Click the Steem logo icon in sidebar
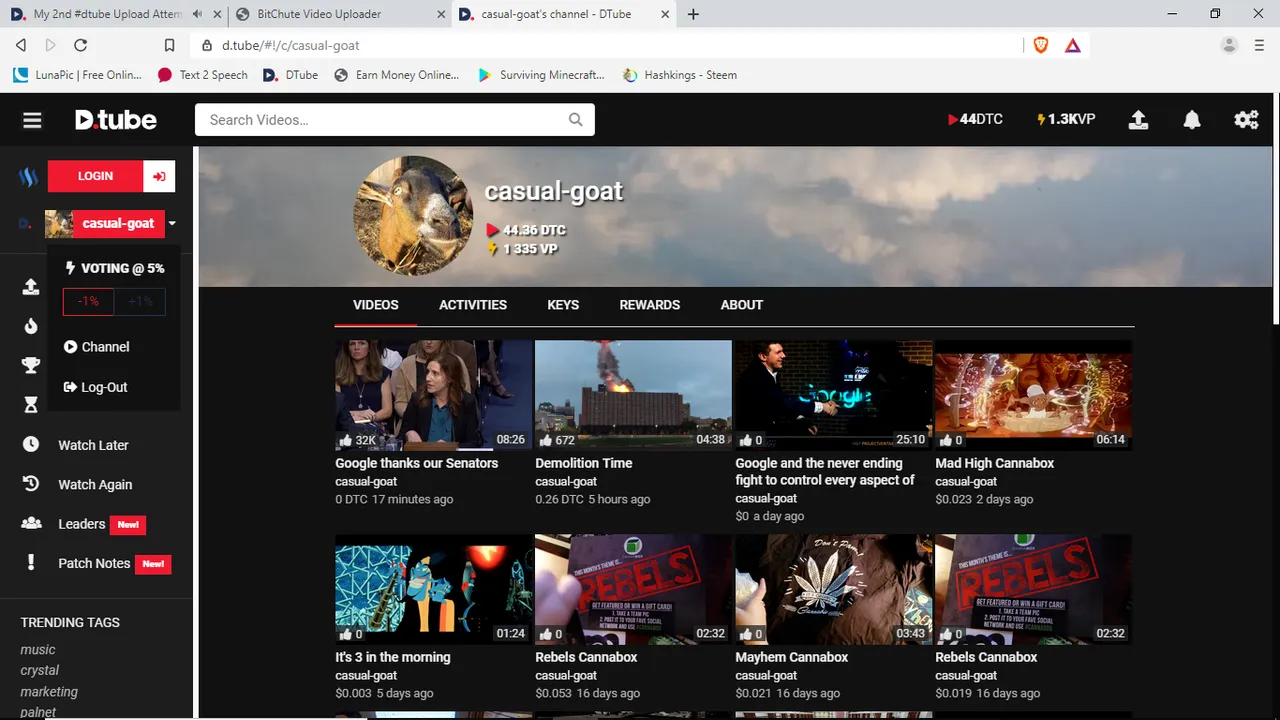This screenshot has width=1280, height=720. point(29,177)
